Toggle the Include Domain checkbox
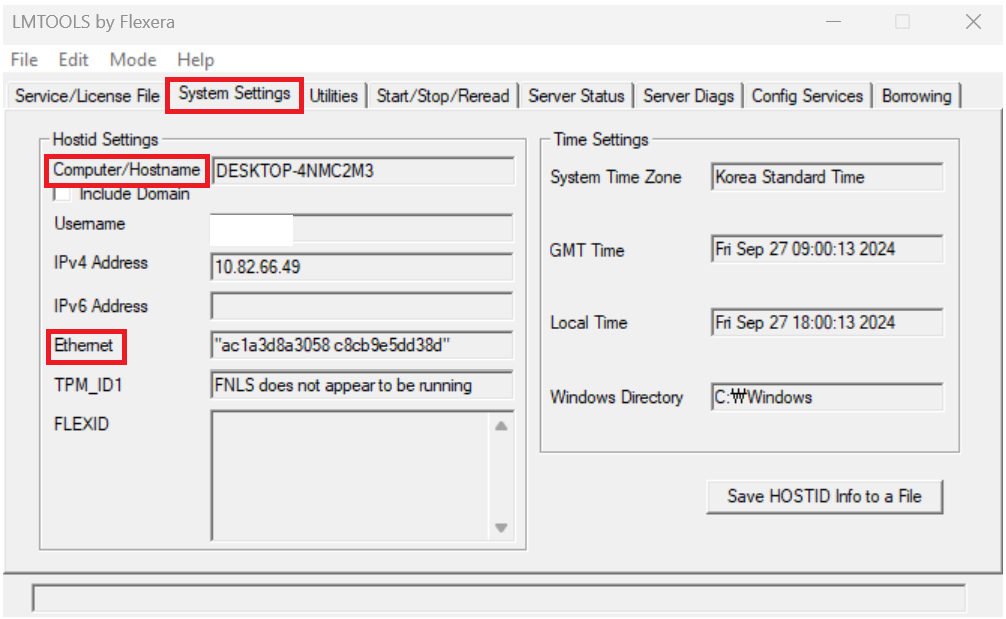This screenshot has width=1006, height=619. (62, 194)
